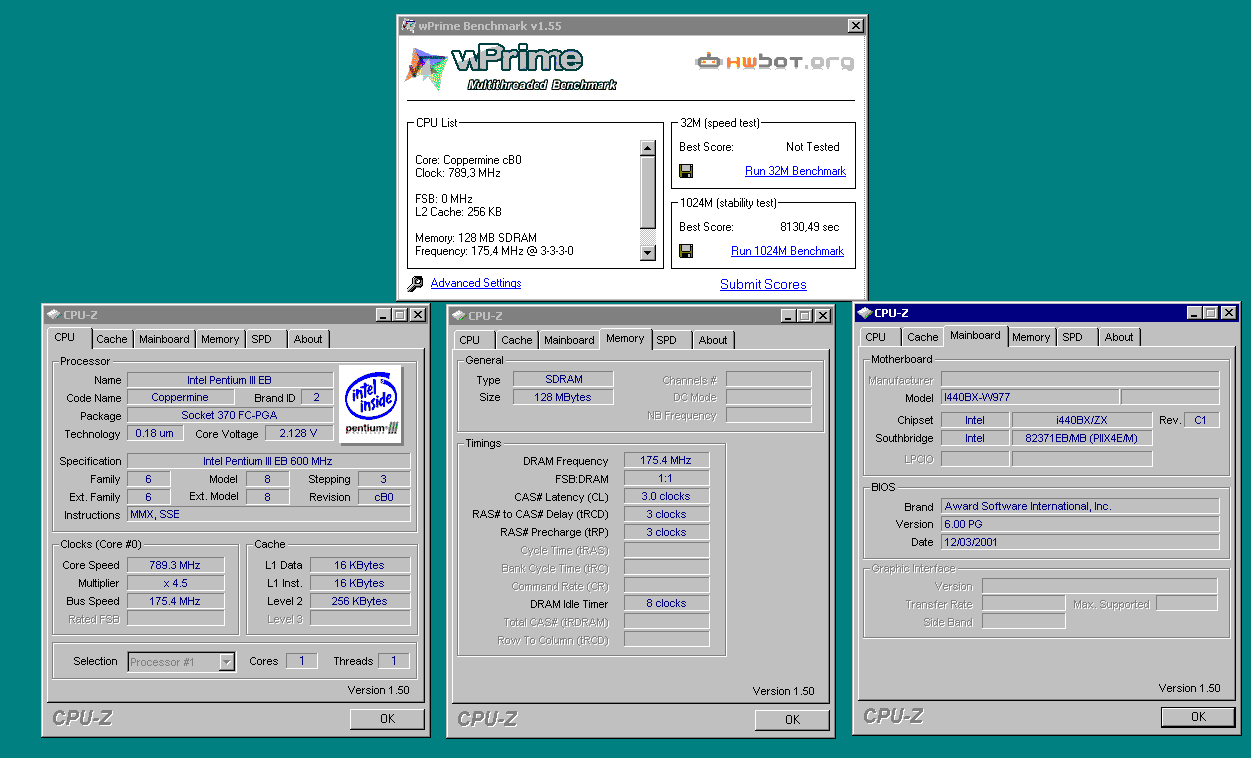Click the wPrime title bar app icon
Screen dimensions: 1251x758
(407, 25)
